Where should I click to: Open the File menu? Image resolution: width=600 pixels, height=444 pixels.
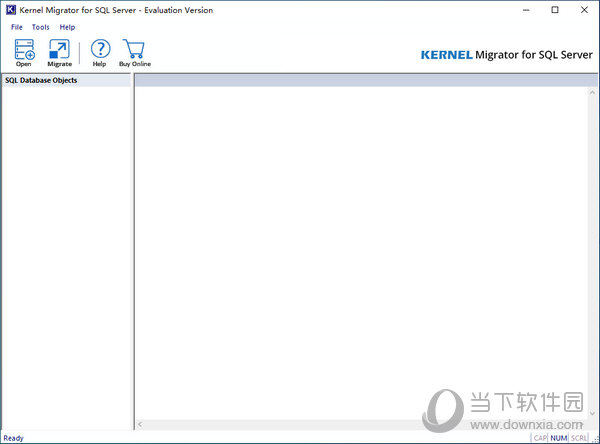(x=16, y=27)
